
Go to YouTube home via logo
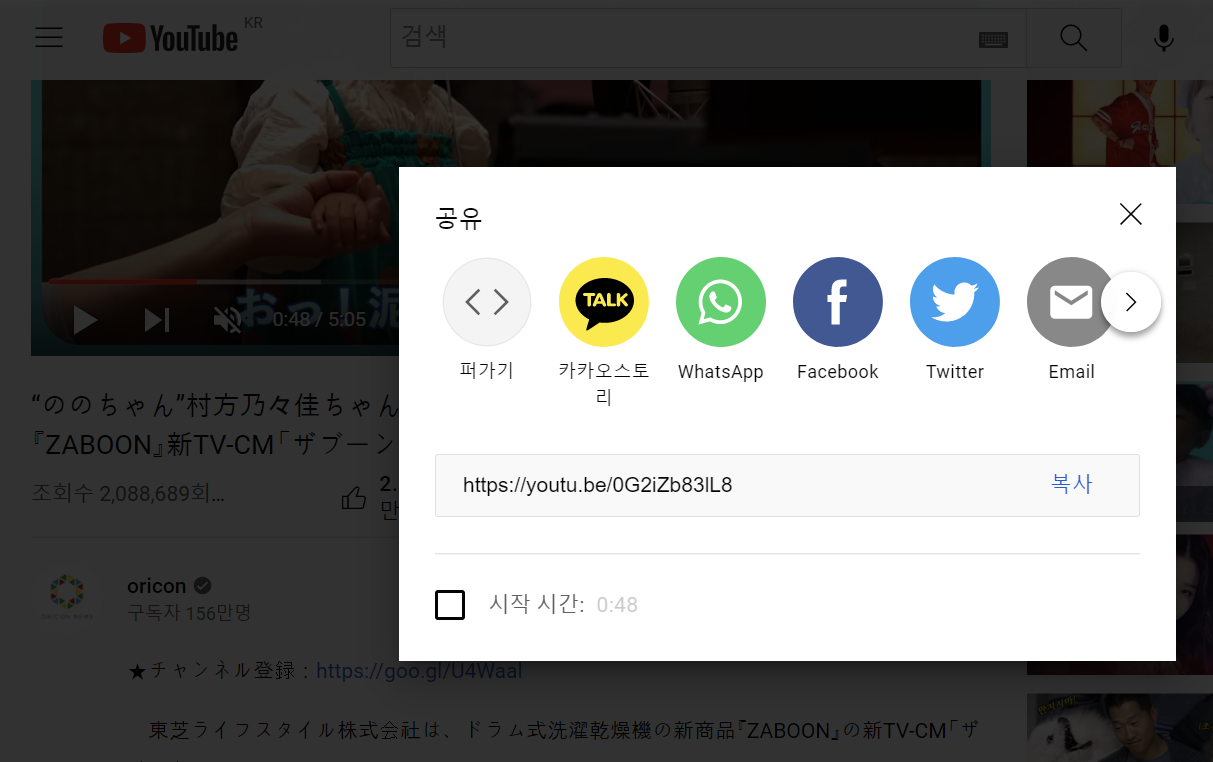[x=170, y=38]
